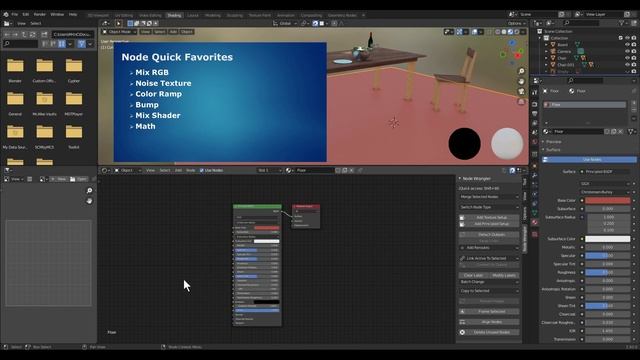Viewport: 640px width, 360px height.
Task: Hide the Camera object via eye icon
Action: pyautogui.click(x=627, y=51)
